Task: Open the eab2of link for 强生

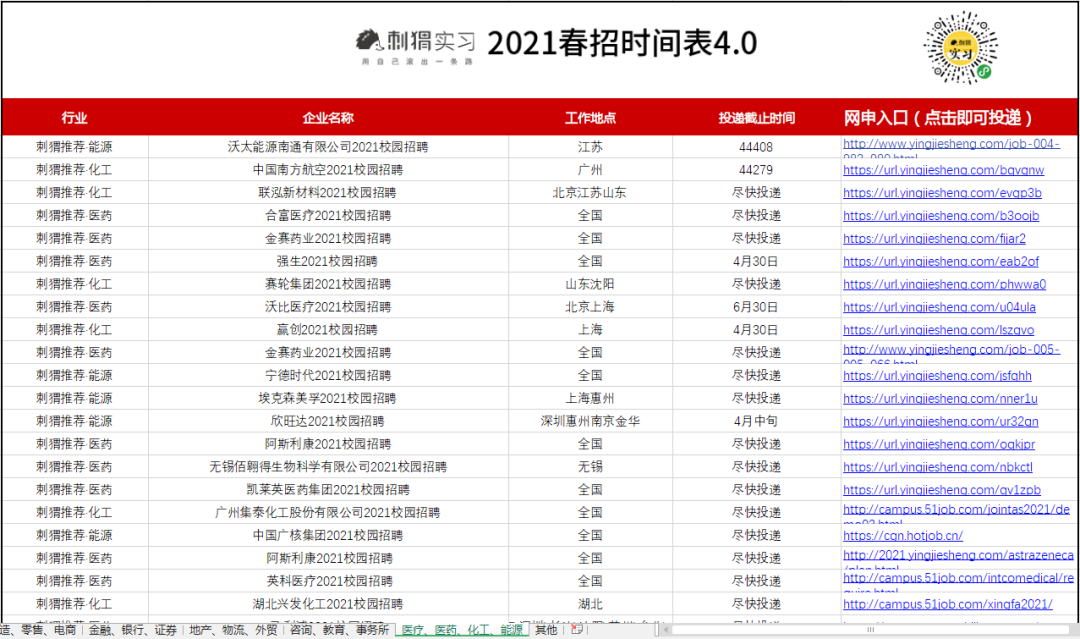Action: point(941,262)
